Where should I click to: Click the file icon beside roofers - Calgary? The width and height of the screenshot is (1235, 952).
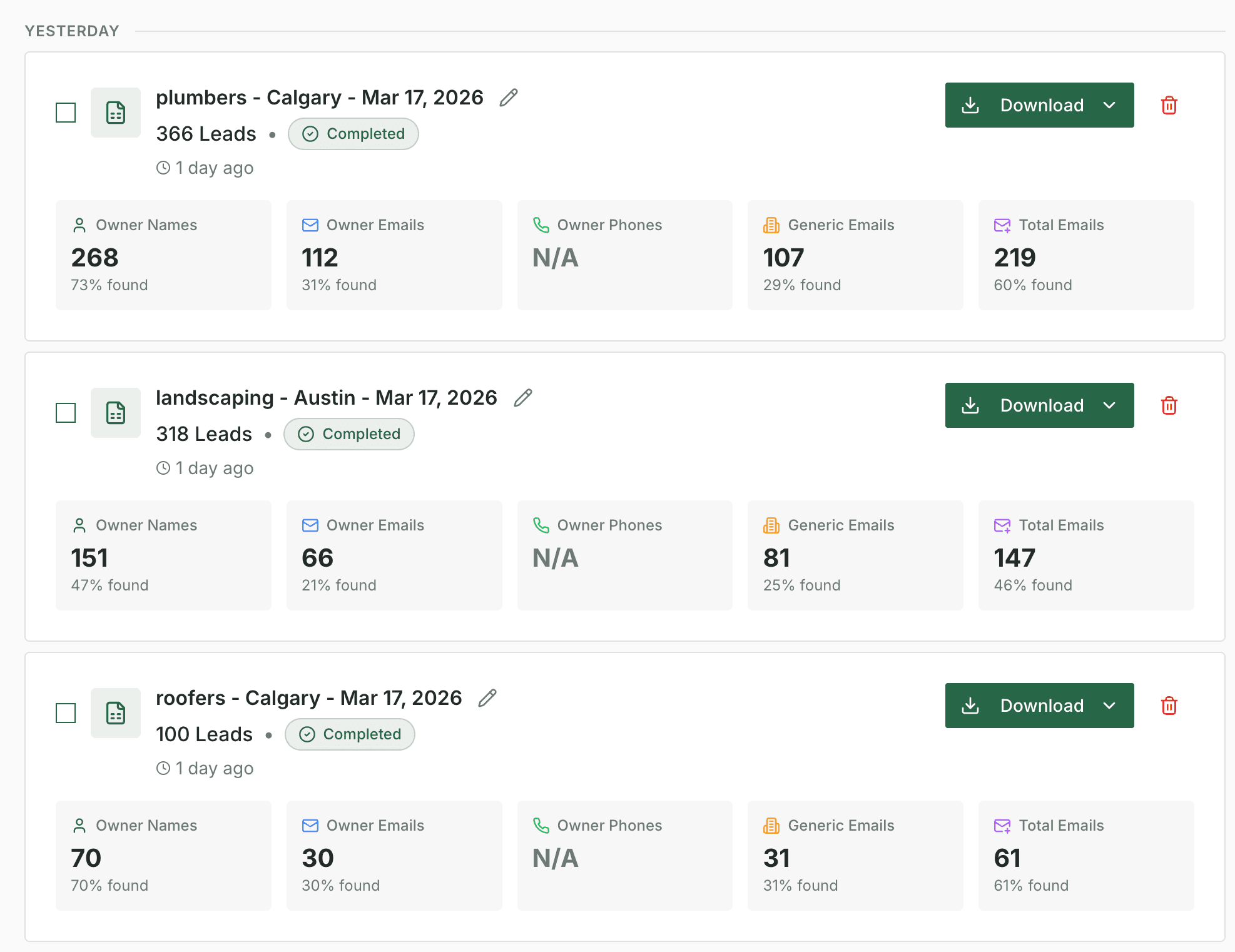coord(116,713)
